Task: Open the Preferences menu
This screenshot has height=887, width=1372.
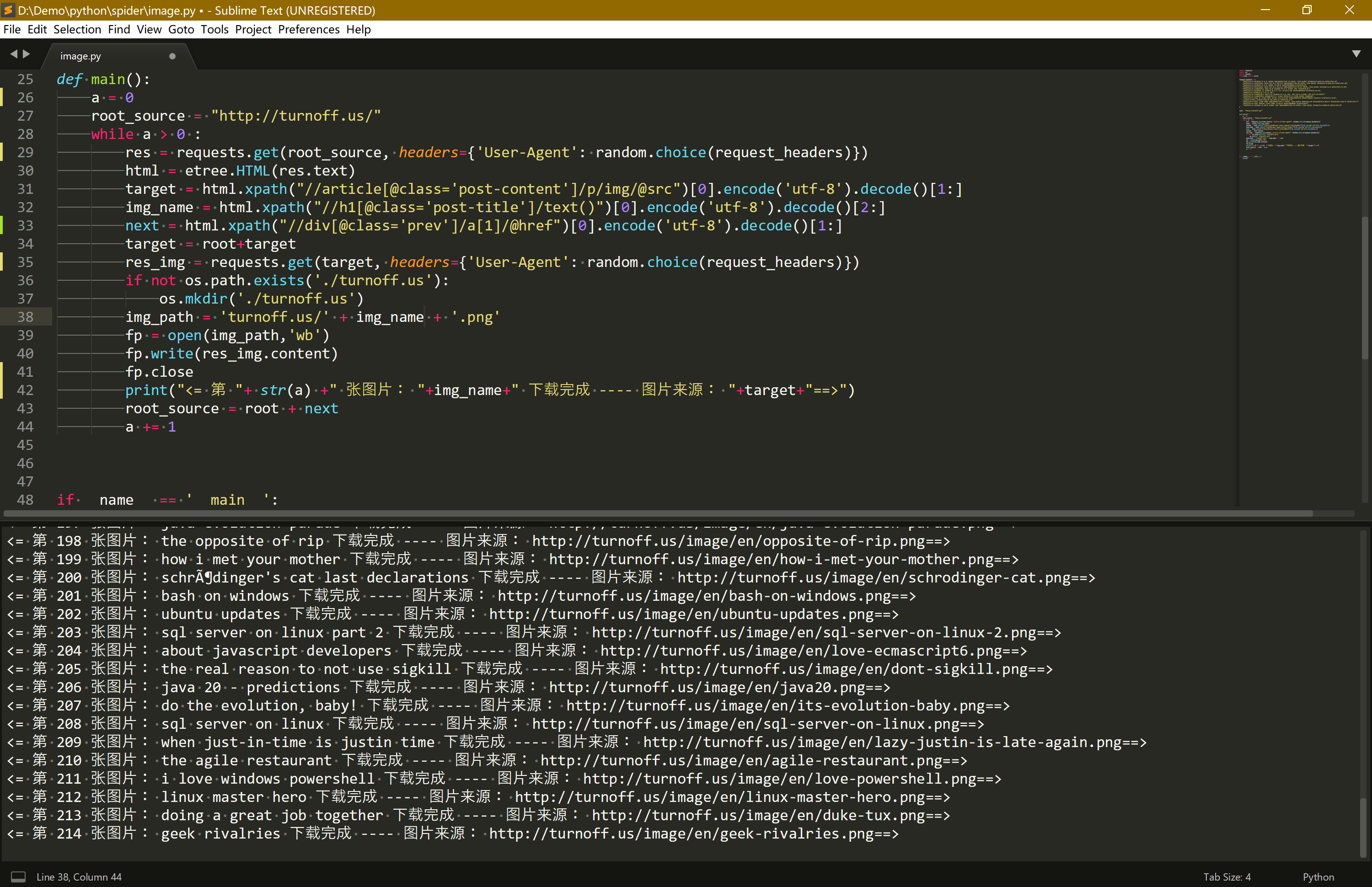Action: coord(309,29)
